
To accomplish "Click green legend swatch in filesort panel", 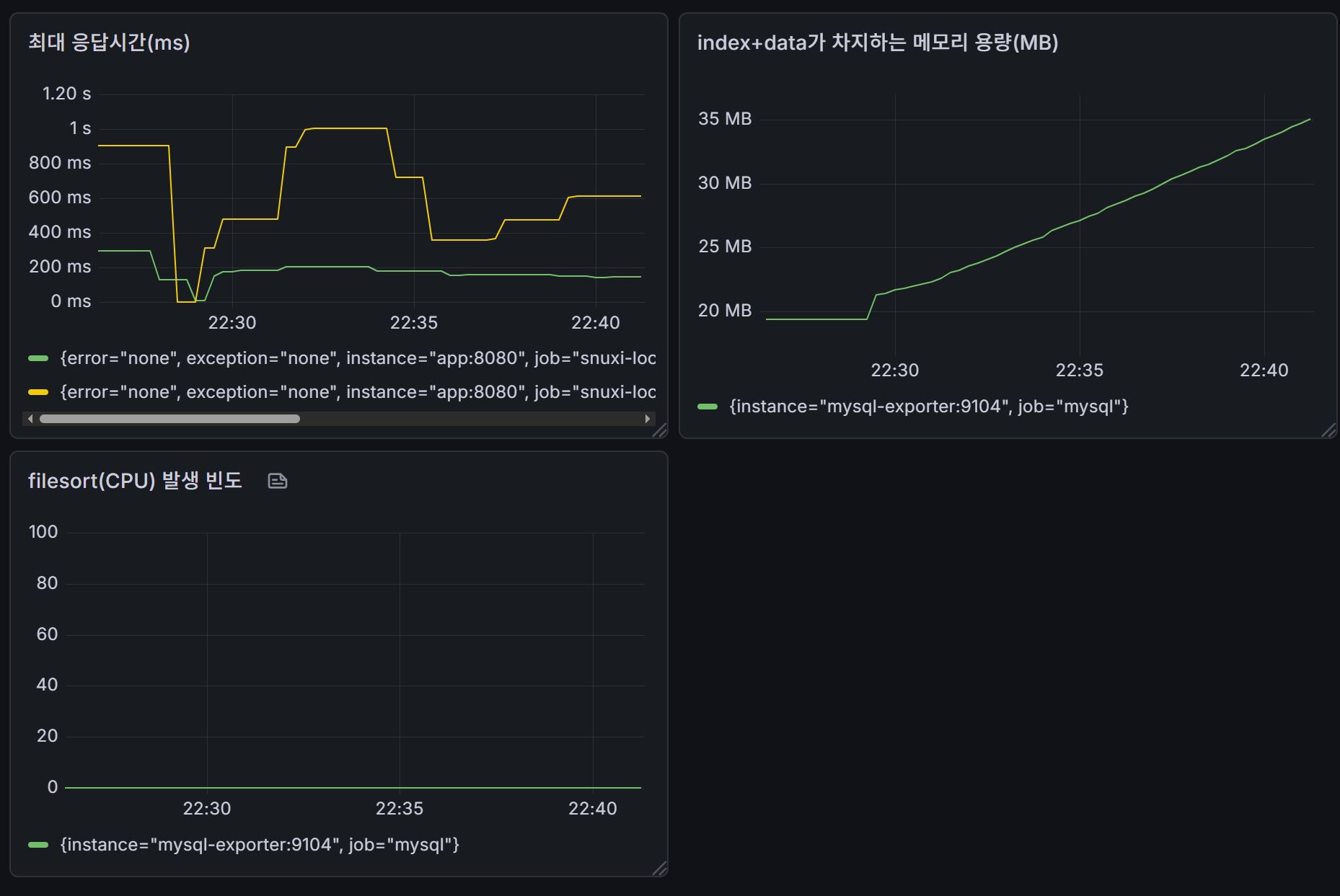I will click(38, 845).
